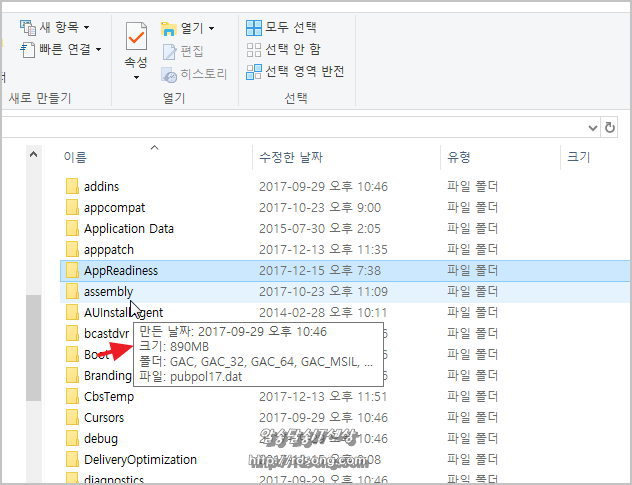The width and height of the screenshot is (632, 485).
Task: Click date 2017-09-29 오후 10:46 of addins
Action: coord(323,187)
